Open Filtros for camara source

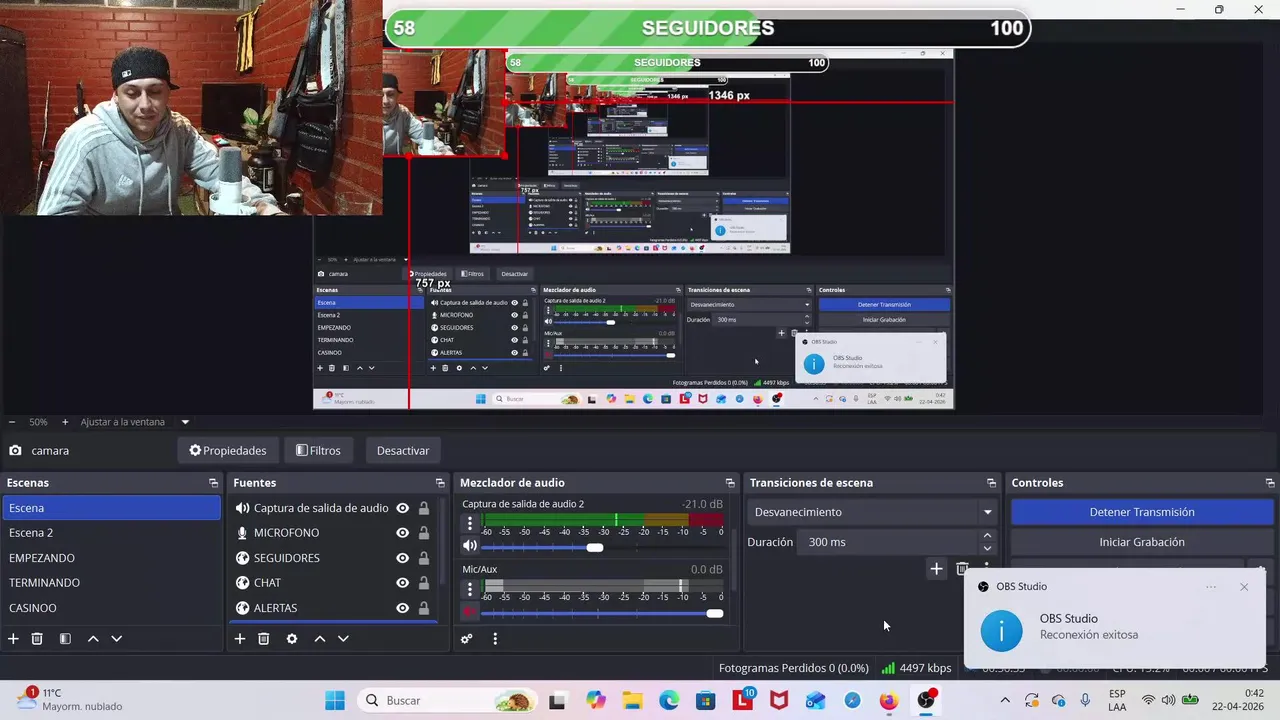tap(318, 451)
